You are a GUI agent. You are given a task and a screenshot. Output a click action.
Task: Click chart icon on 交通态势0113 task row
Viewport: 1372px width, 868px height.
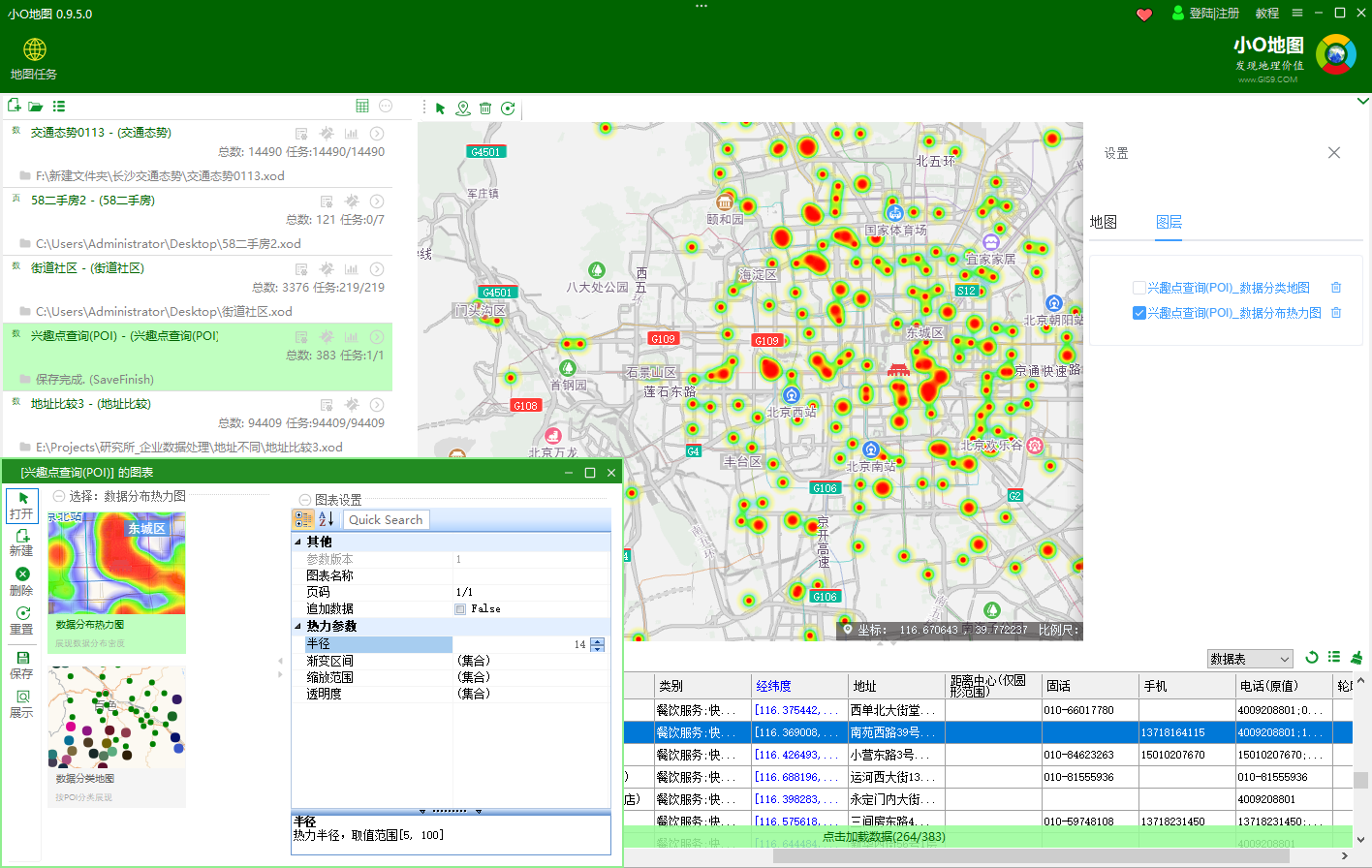point(352,134)
